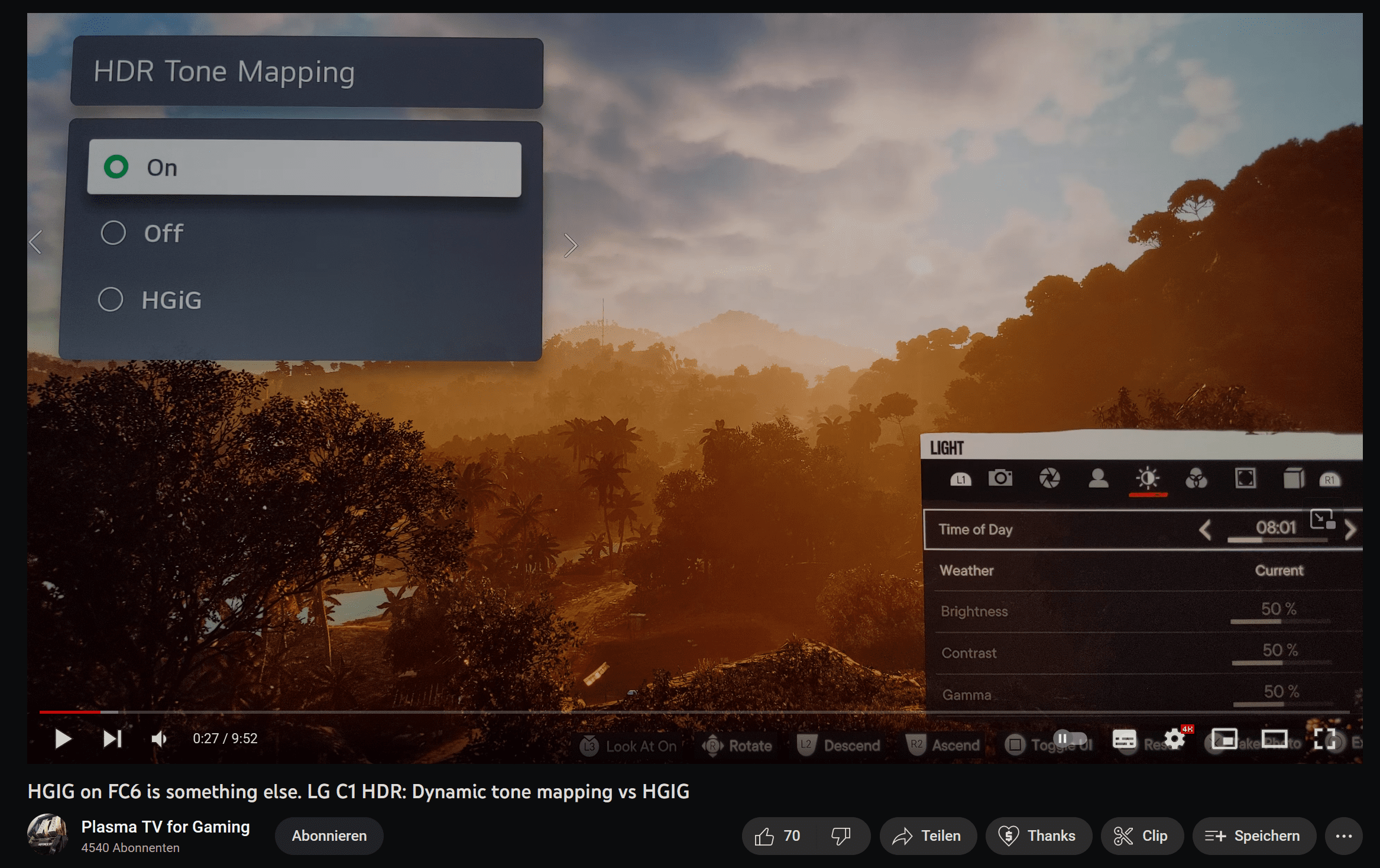This screenshot has height=868, width=1380.
Task: Skip to the next video
Action: [x=112, y=739]
